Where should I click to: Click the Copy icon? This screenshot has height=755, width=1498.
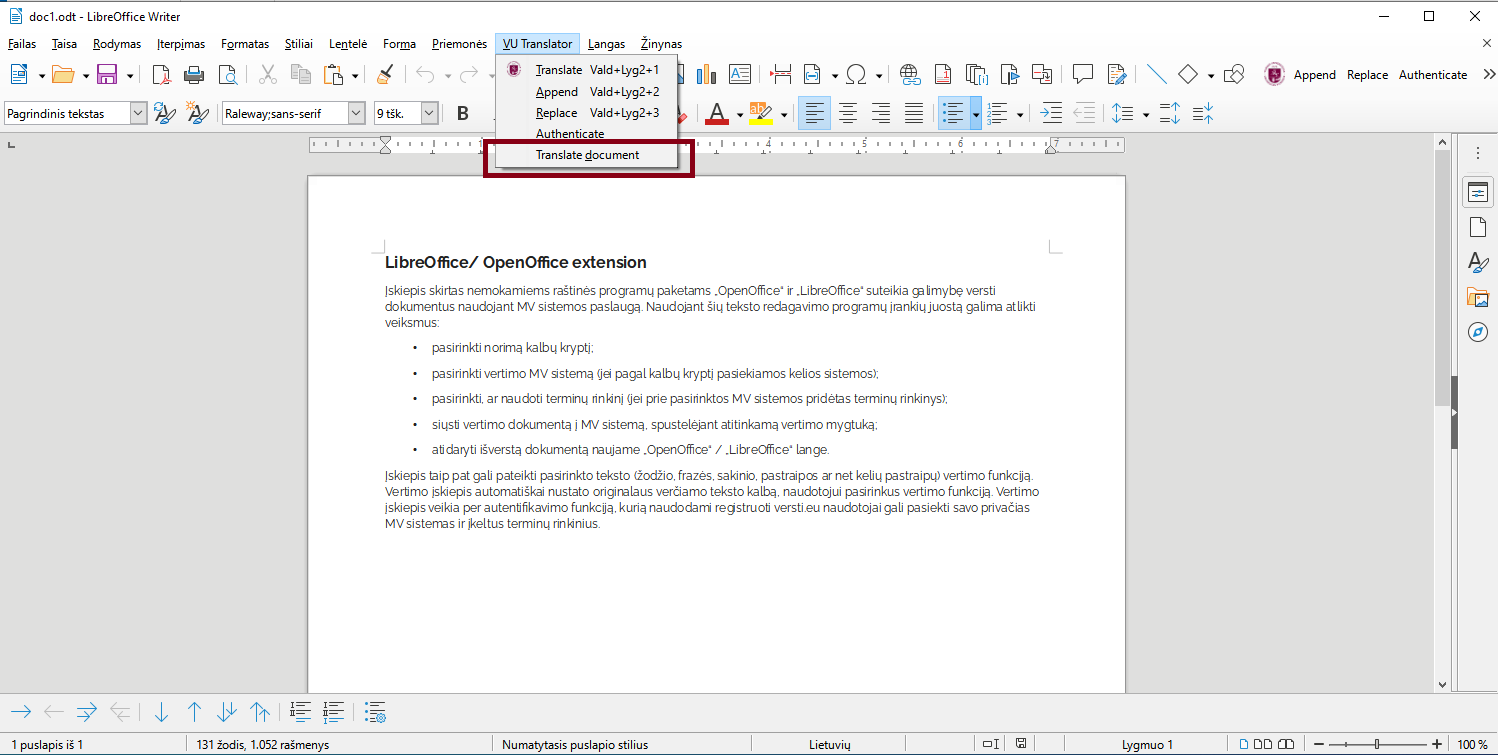301,74
